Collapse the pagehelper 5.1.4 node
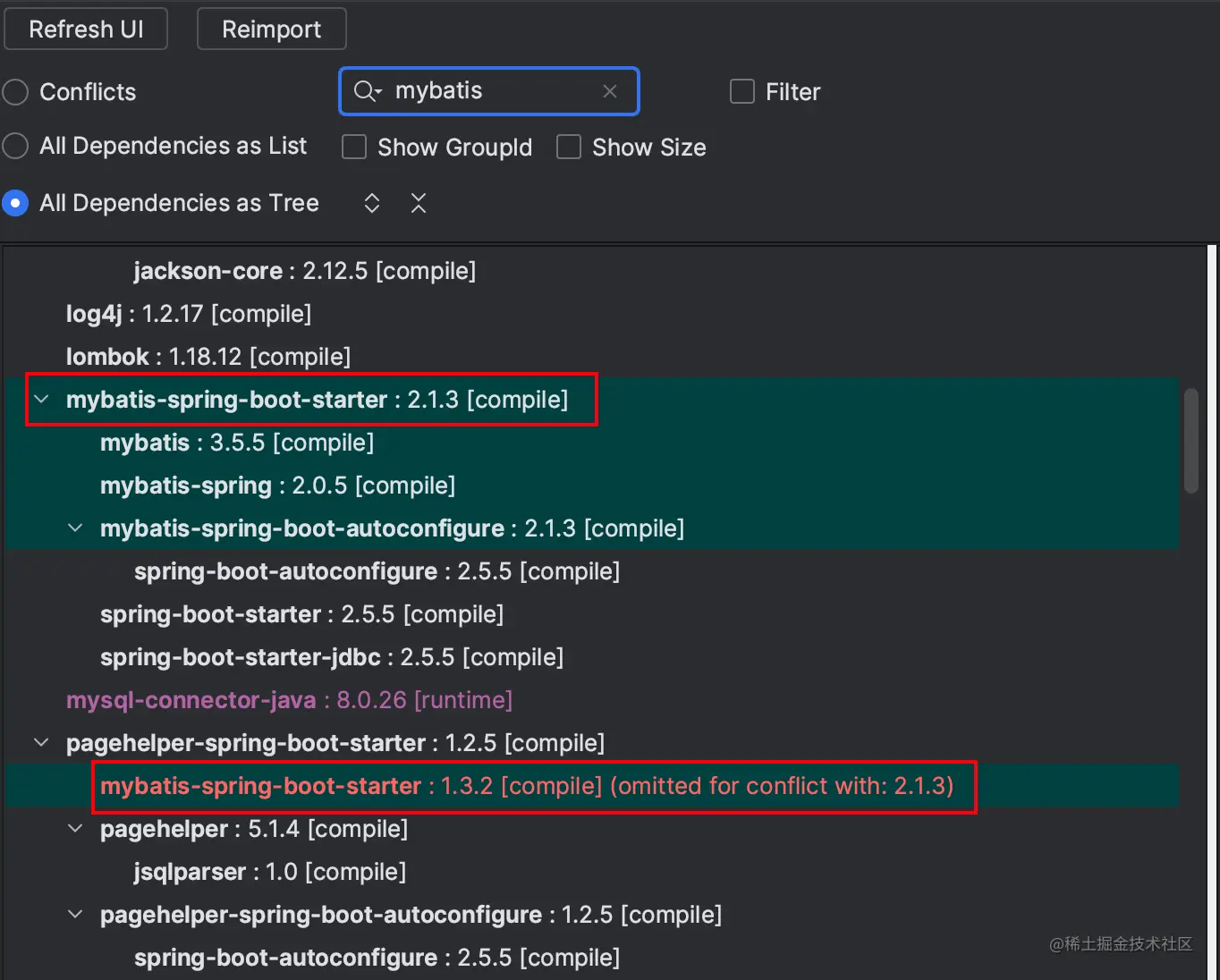The width and height of the screenshot is (1220, 980). (x=75, y=828)
